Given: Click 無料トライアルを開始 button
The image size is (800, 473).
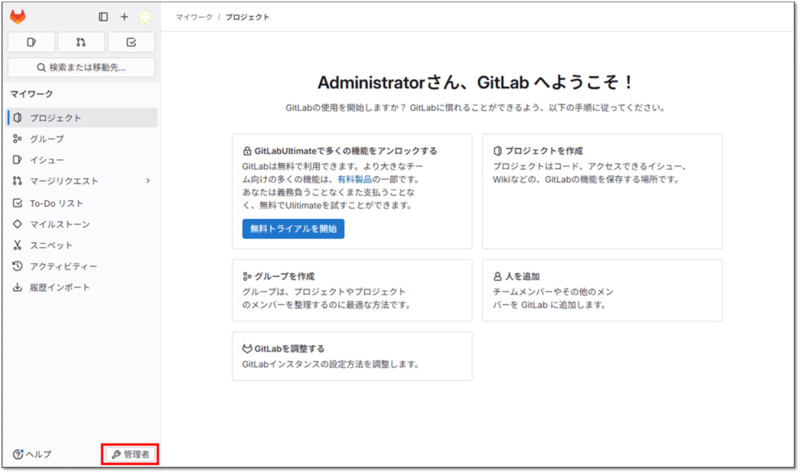Looking at the screenshot, I should point(293,229).
